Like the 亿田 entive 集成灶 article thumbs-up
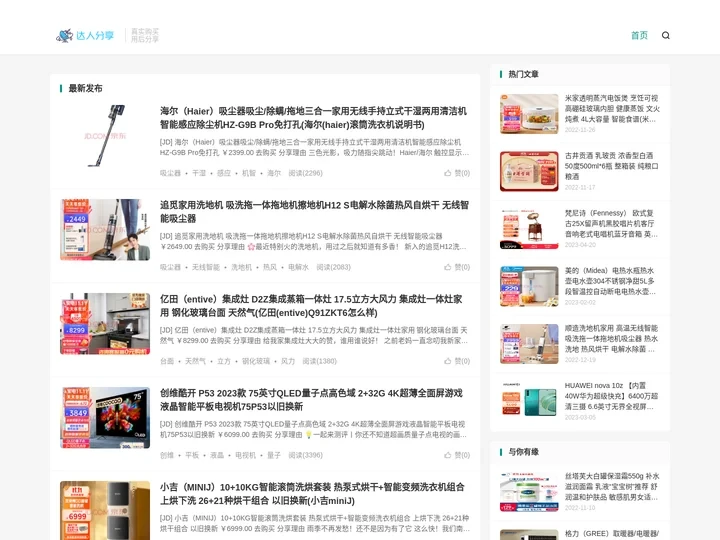This screenshot has width=720, height=540. pos(457,361)
